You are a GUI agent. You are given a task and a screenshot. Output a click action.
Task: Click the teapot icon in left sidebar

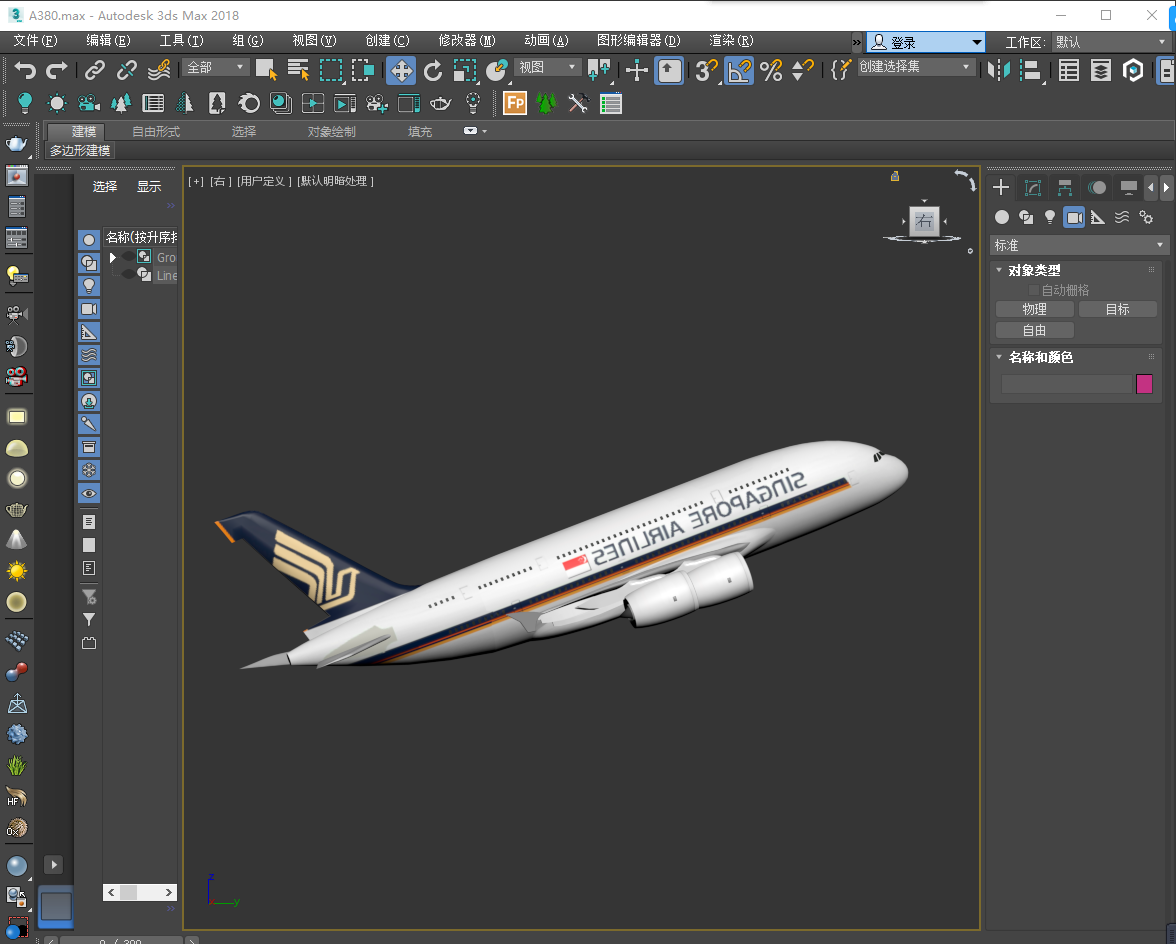tap(16, 143)
